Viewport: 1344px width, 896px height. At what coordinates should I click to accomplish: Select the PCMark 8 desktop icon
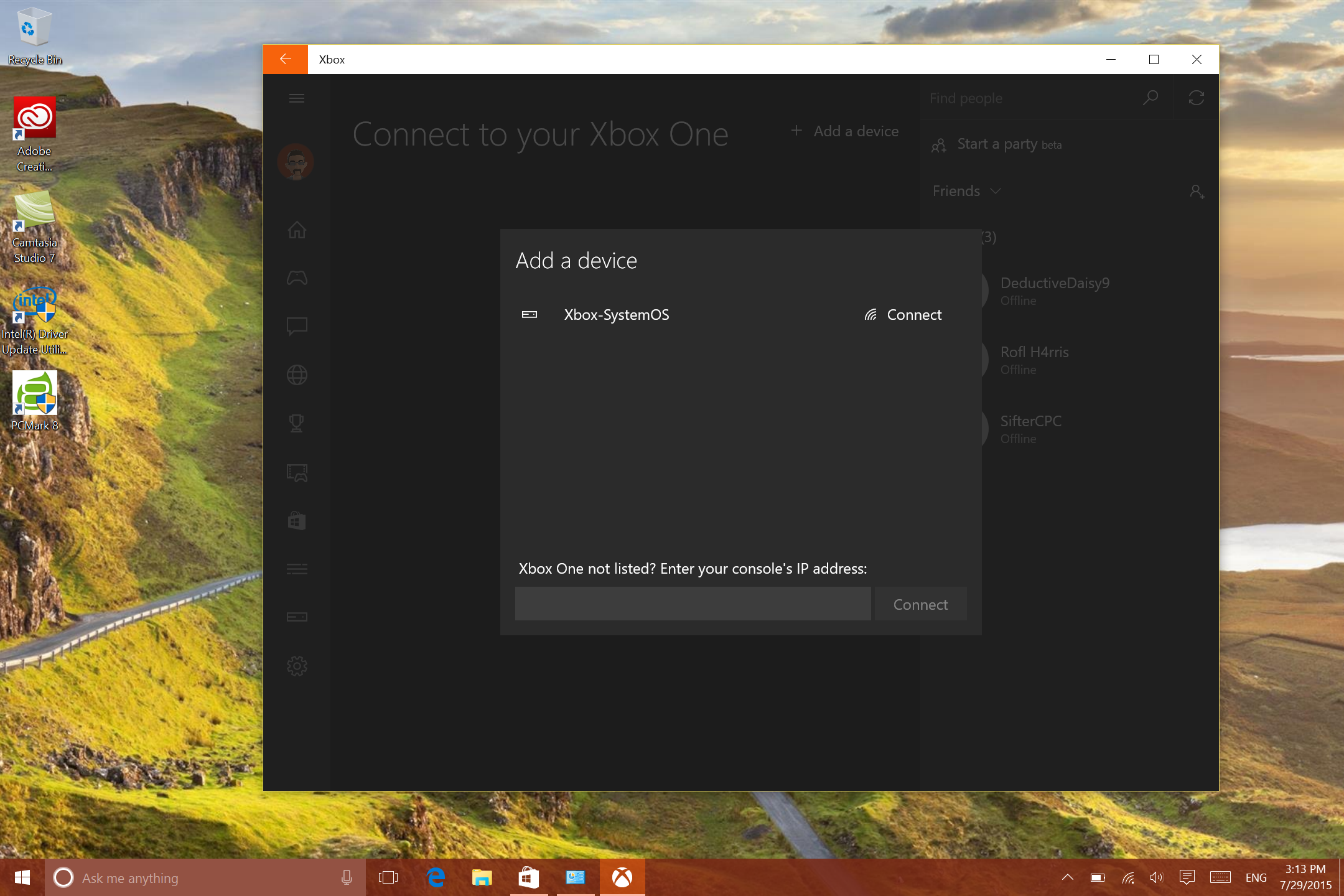coord(35,401)
